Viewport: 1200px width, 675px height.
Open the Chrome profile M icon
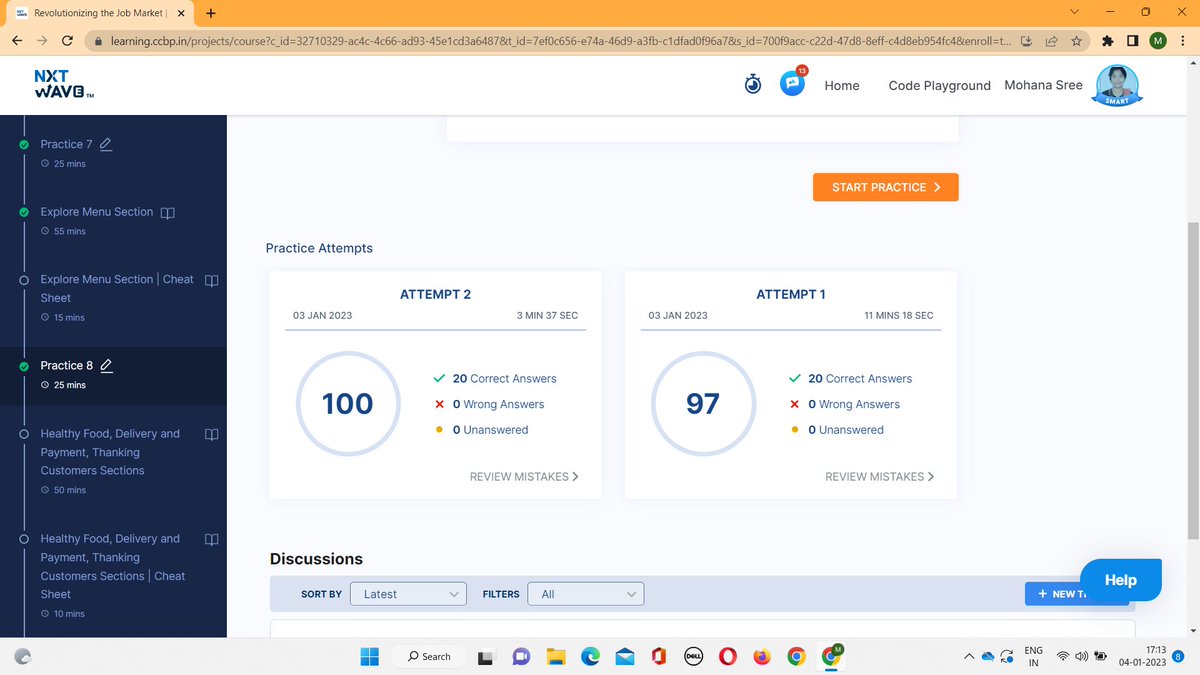[1157, 41]
